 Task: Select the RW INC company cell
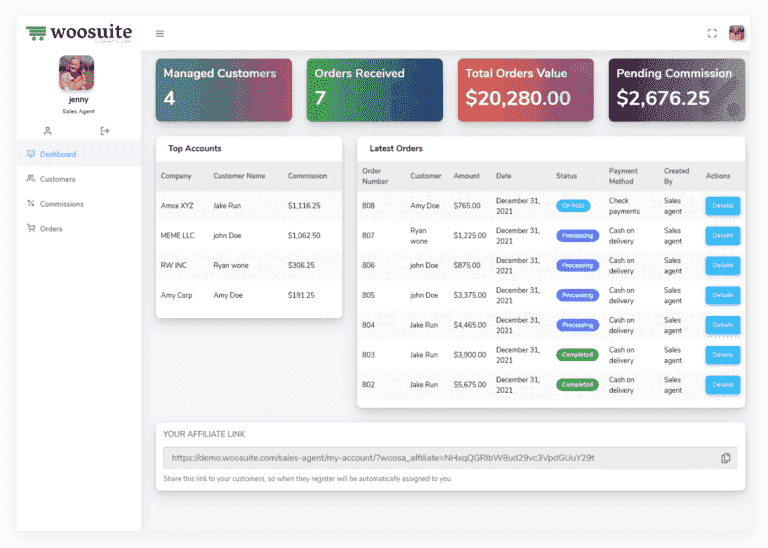point(173,265)
